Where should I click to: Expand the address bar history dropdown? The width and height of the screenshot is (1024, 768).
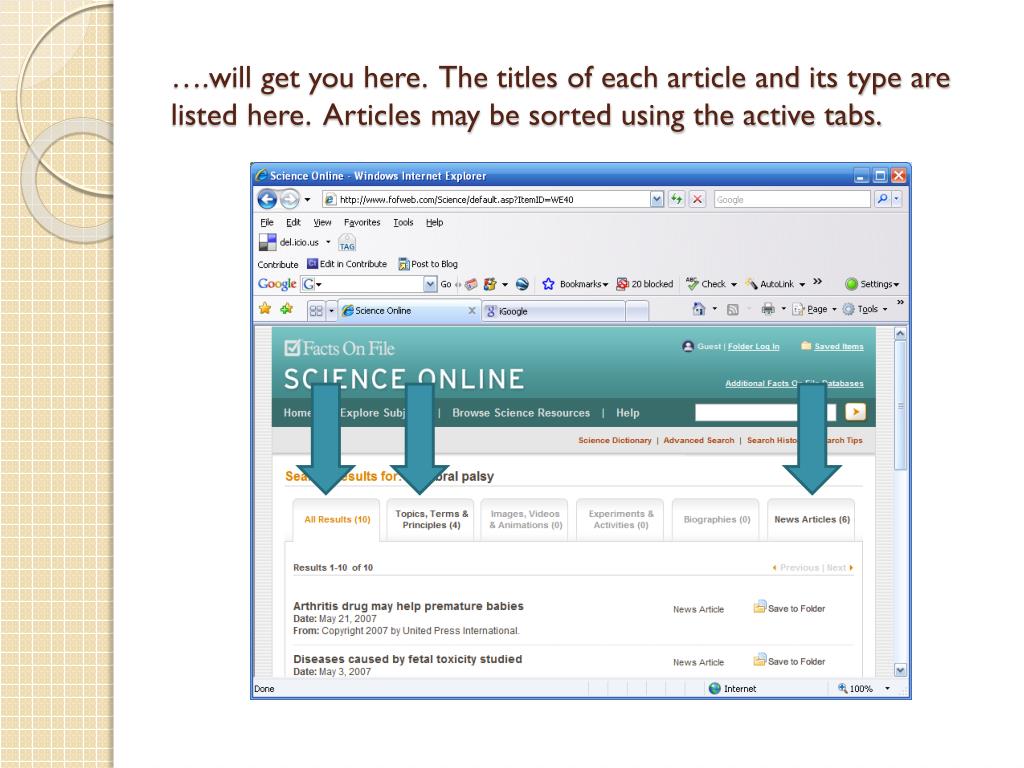657,200
